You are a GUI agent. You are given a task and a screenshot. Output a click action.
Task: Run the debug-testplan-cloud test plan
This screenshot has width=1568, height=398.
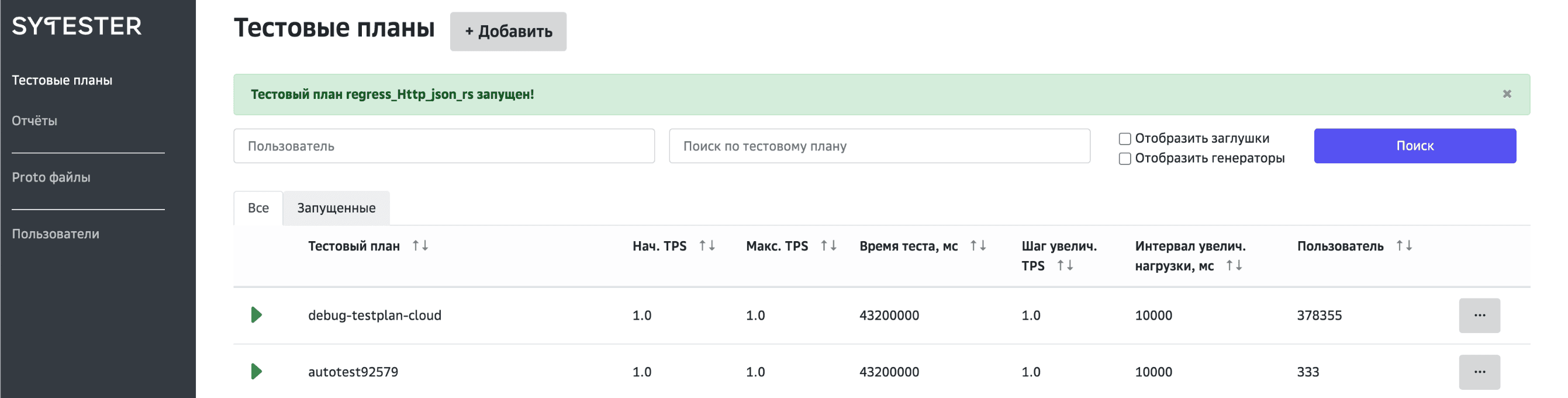tap(256, 315)
